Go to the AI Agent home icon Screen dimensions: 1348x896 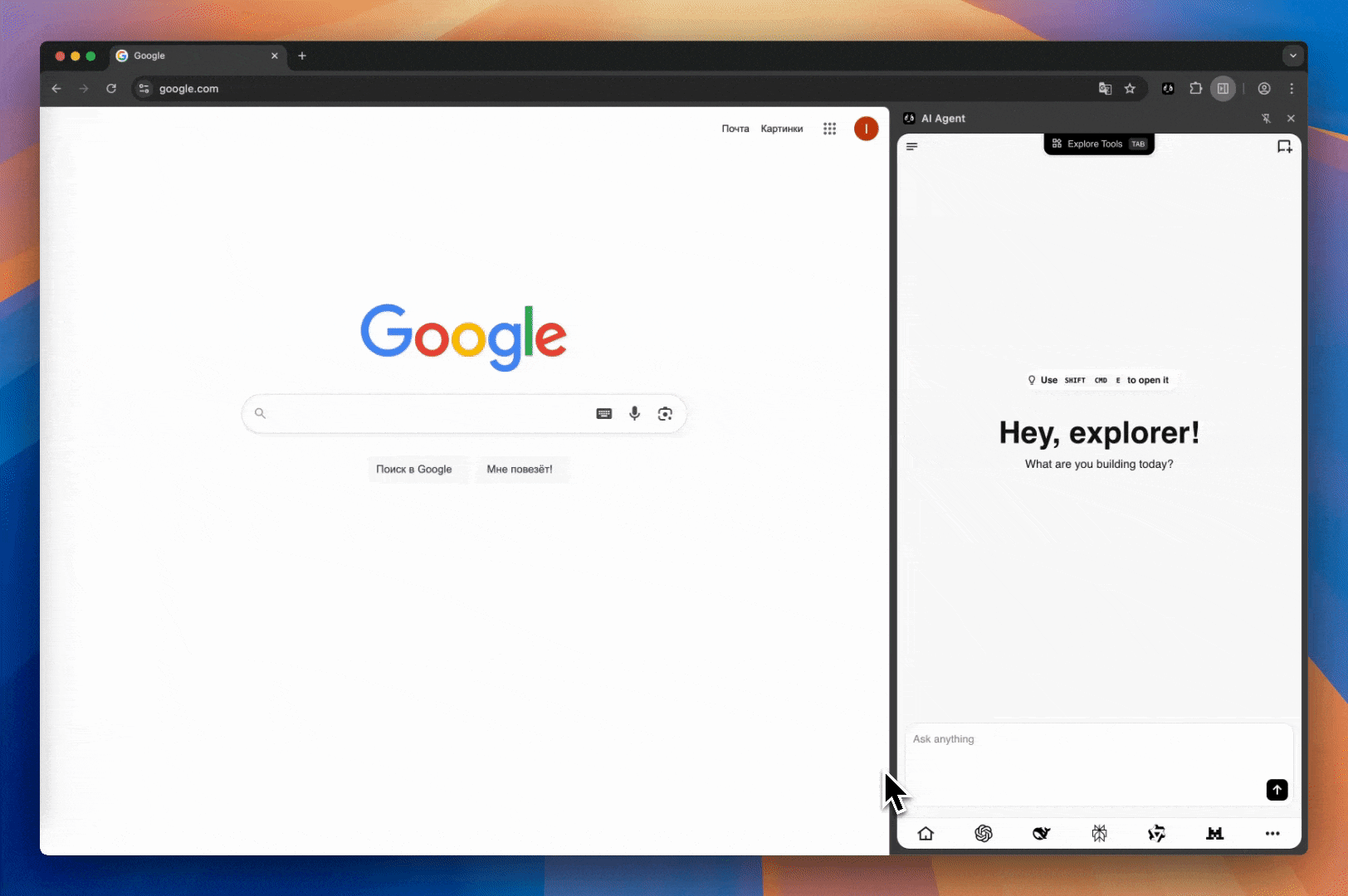click(x=926, y=833)
